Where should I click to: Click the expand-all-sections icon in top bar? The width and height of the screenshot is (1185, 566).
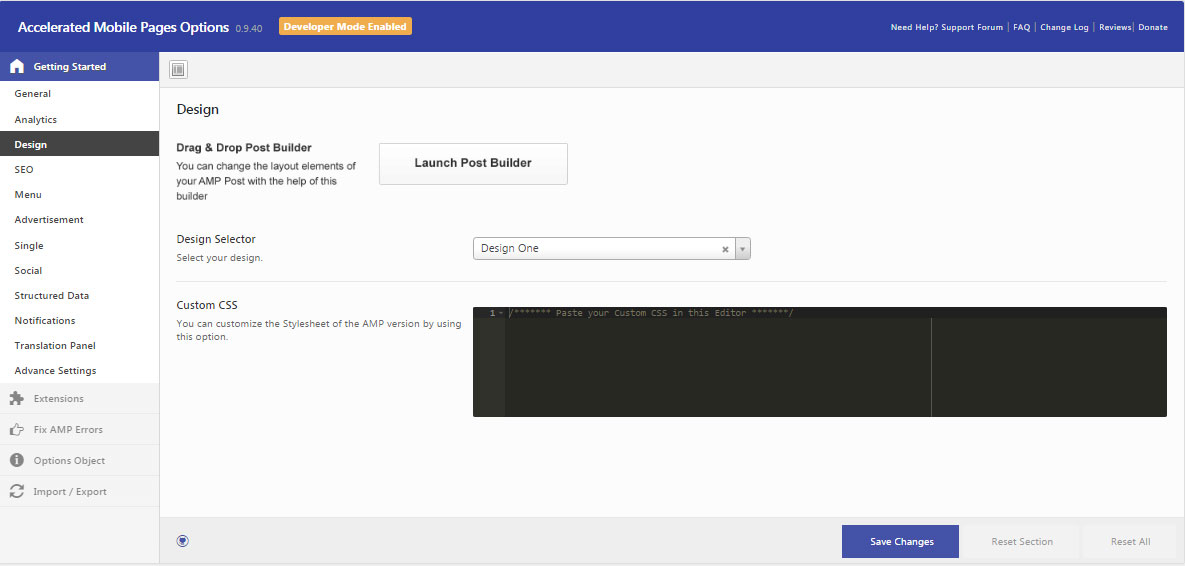click(178, 70)
